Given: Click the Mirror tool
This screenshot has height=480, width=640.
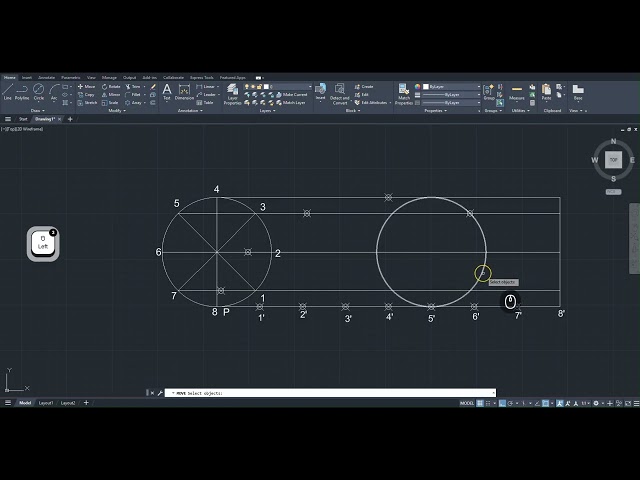Looking at the screenshot, I should [x=111, y=95].
